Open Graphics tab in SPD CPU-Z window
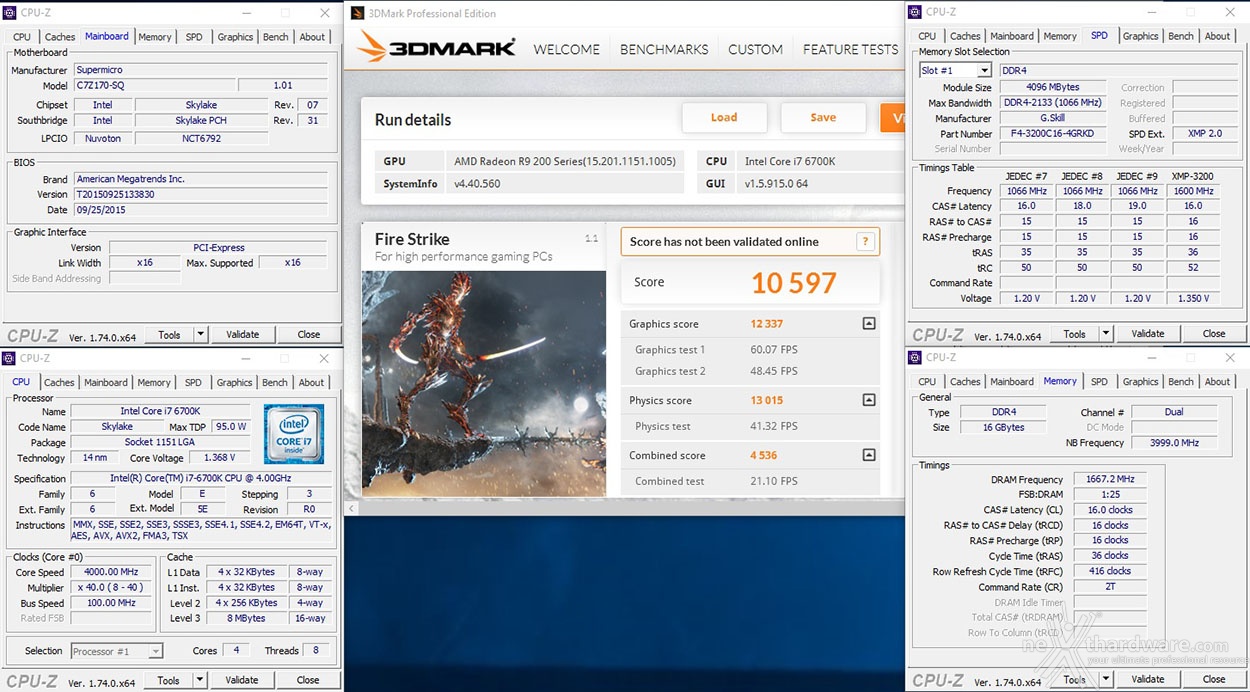The image size is (1250, 692). (1140, 36)
